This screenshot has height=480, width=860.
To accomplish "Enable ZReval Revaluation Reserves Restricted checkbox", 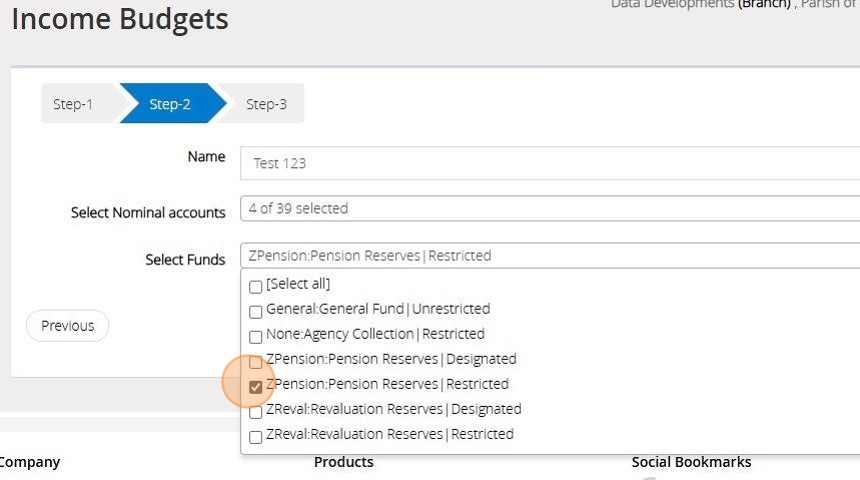I will pos(256,436).
